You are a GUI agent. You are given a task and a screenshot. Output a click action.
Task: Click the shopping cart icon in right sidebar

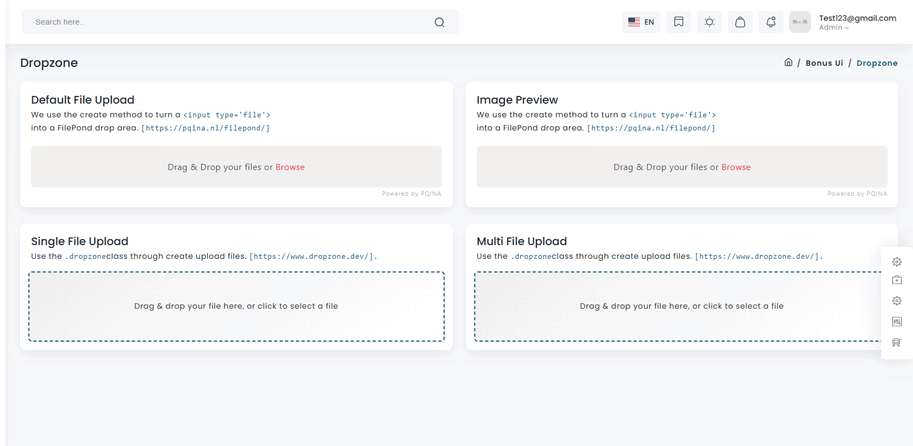(897, 342)
